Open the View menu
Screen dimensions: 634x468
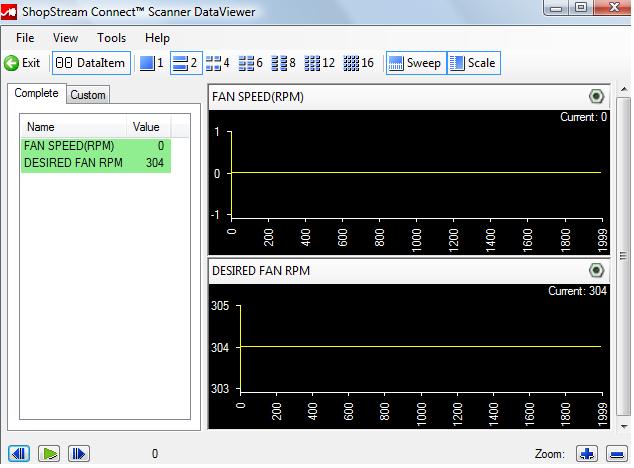(x=65, y=38)
